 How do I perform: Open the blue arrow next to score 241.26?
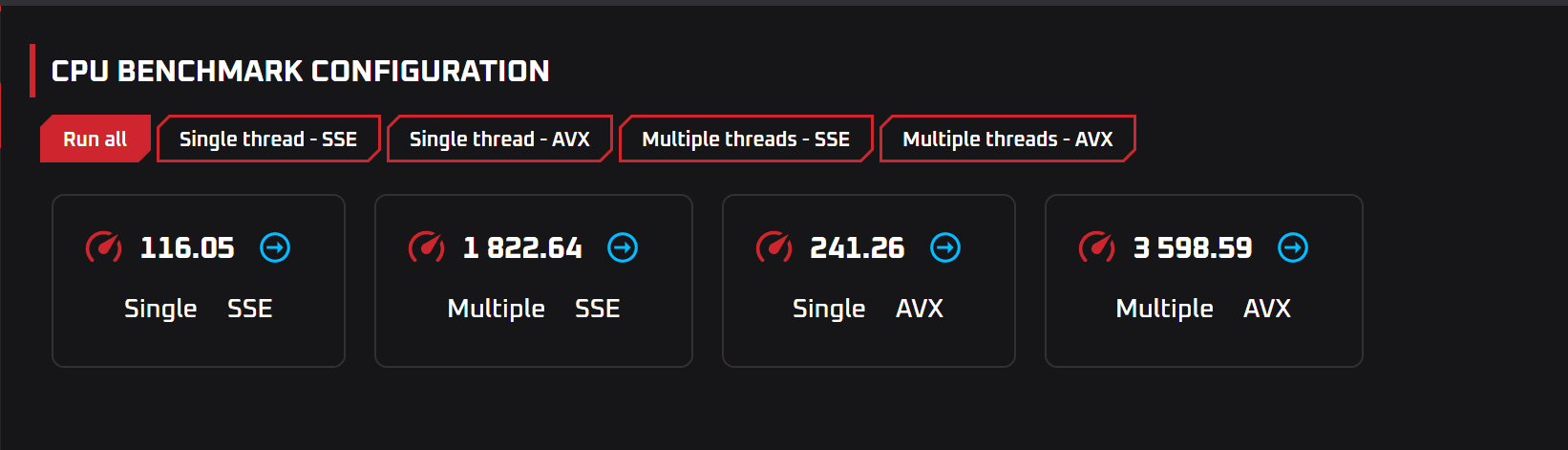945,248
